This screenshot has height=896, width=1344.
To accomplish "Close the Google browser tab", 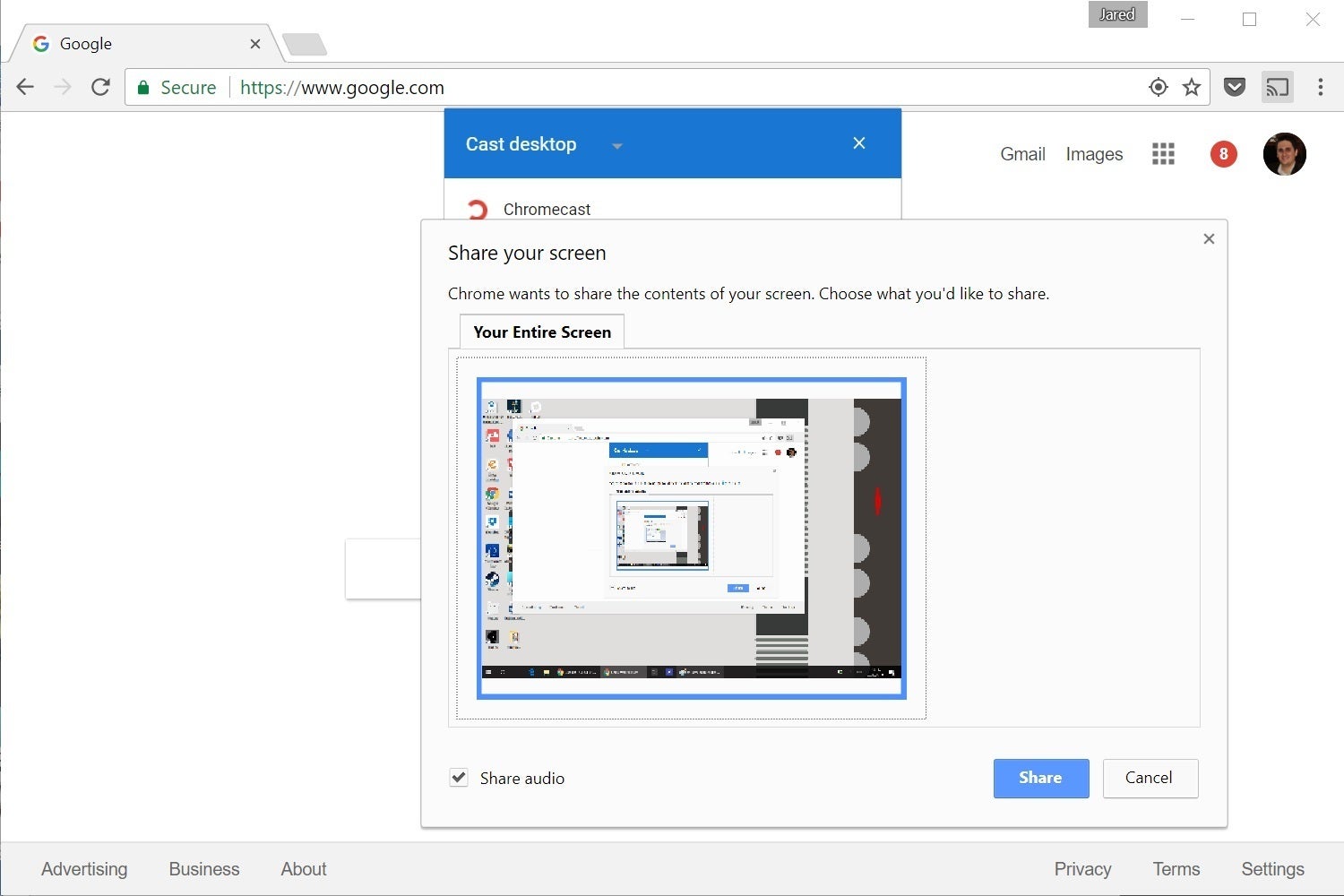I will tap(255, 44).
